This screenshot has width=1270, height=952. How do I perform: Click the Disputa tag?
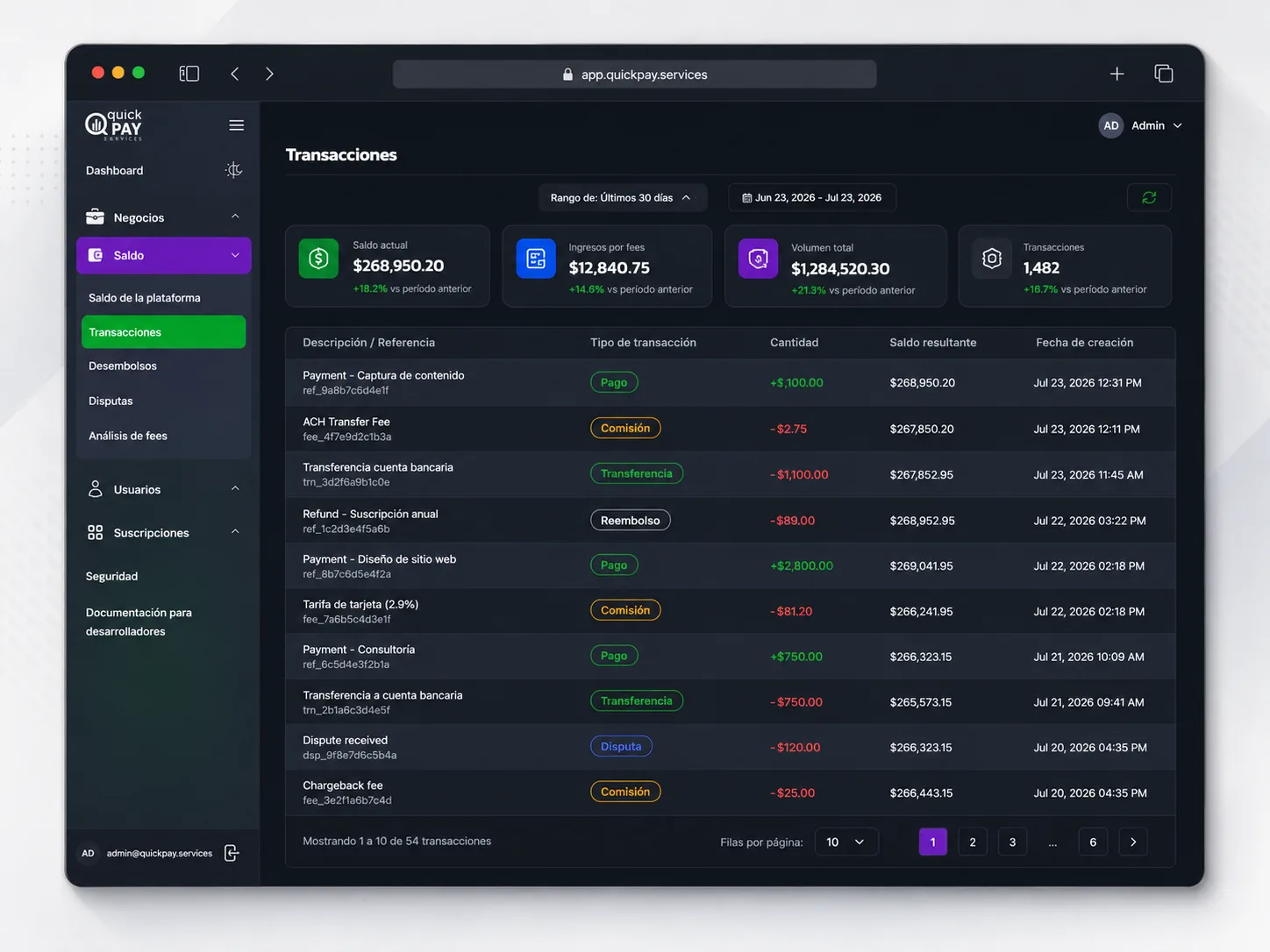(621, 746)
